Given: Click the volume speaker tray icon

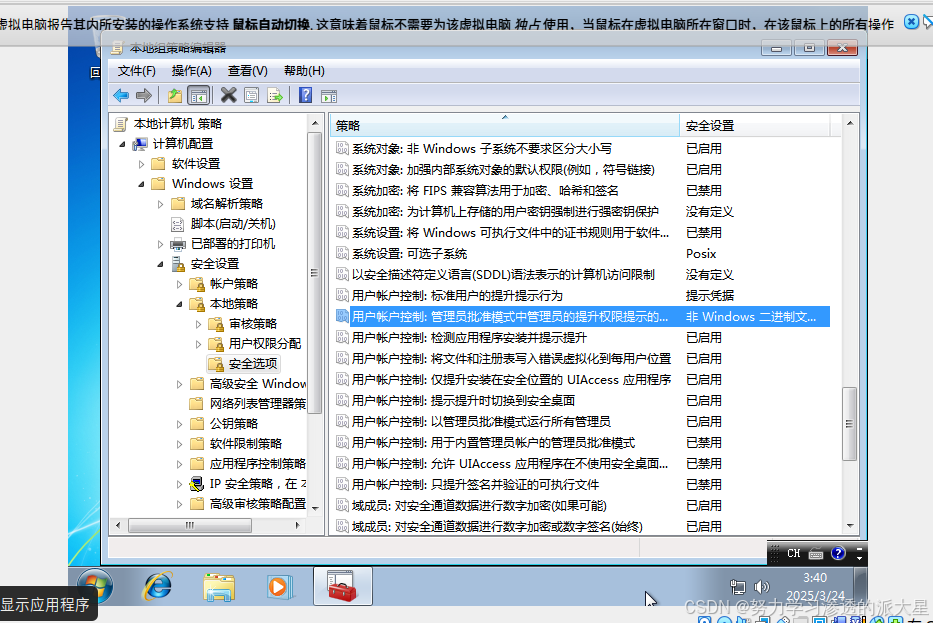Looking at the screenshot, I should 761,587.
